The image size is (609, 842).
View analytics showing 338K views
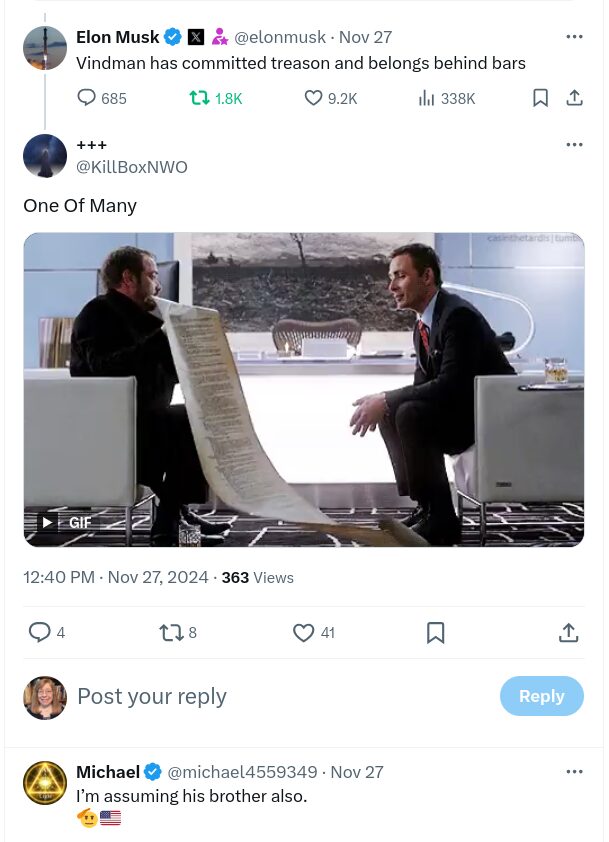[x=428, y=98]
